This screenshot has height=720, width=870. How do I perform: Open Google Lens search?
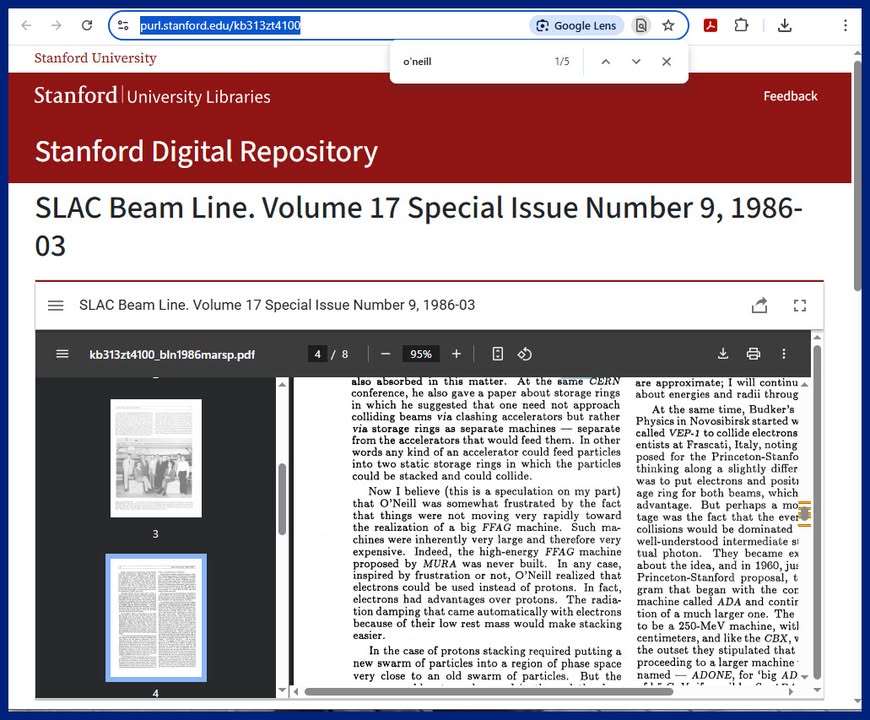pyautogui.click(x=577, y=26)
